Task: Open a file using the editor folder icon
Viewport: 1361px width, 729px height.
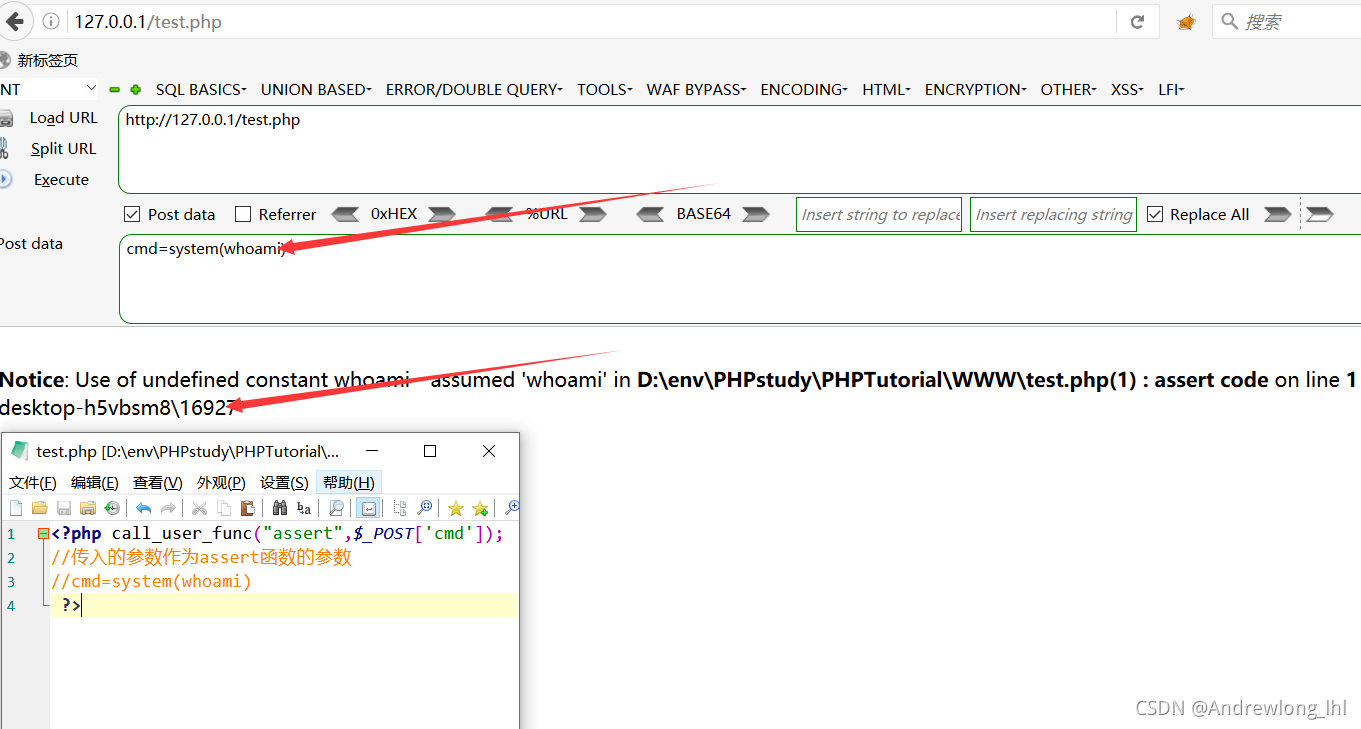Action: [40, 508]
